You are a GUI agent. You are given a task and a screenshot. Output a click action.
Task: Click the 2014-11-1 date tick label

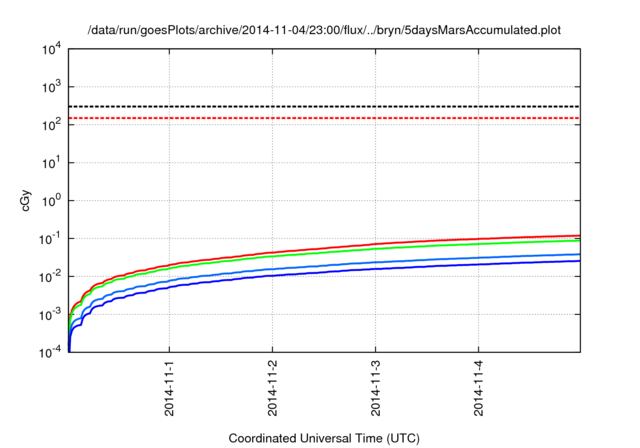tap(169, 388)
